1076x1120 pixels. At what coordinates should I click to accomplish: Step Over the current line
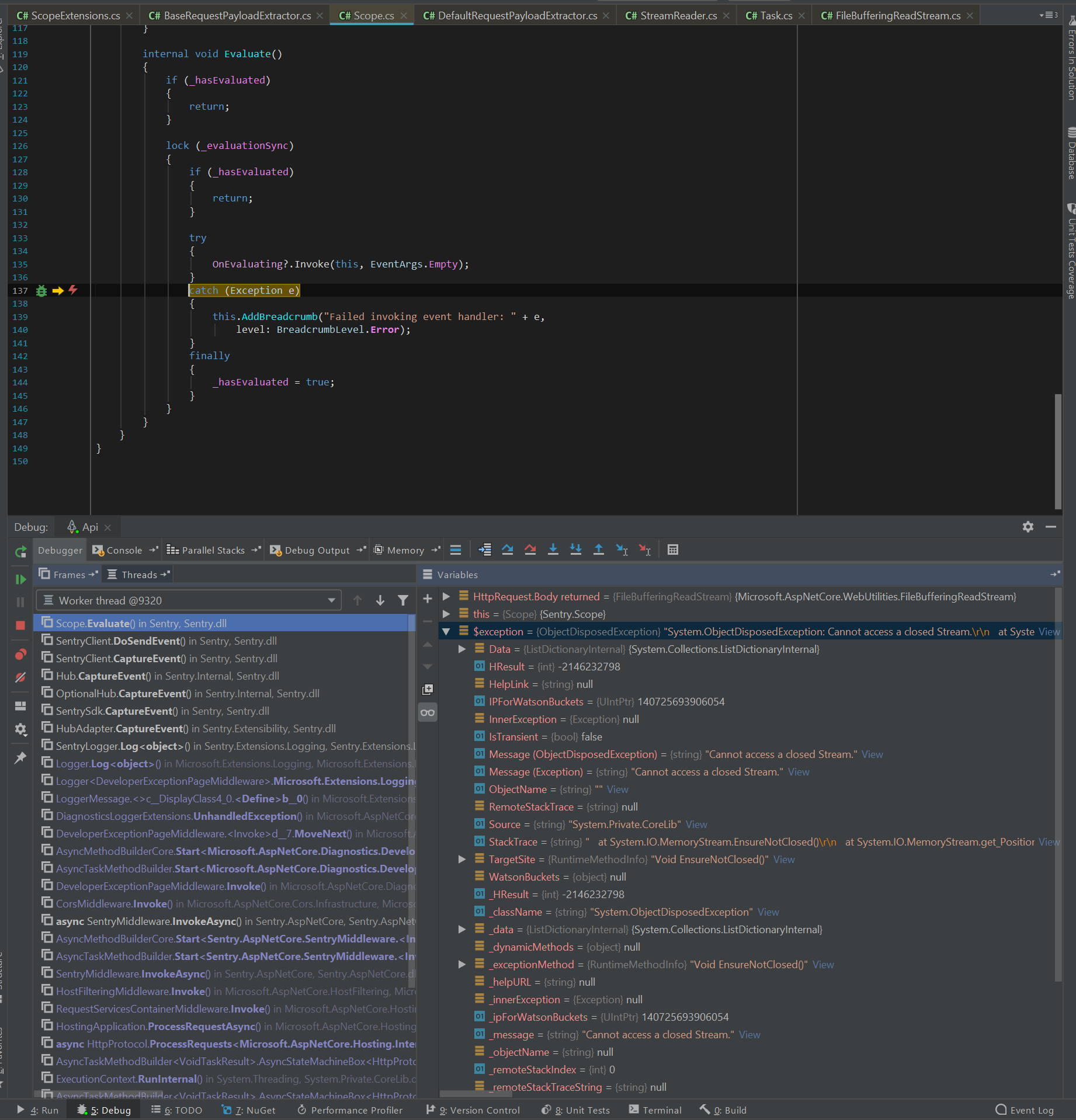point(508,549)
